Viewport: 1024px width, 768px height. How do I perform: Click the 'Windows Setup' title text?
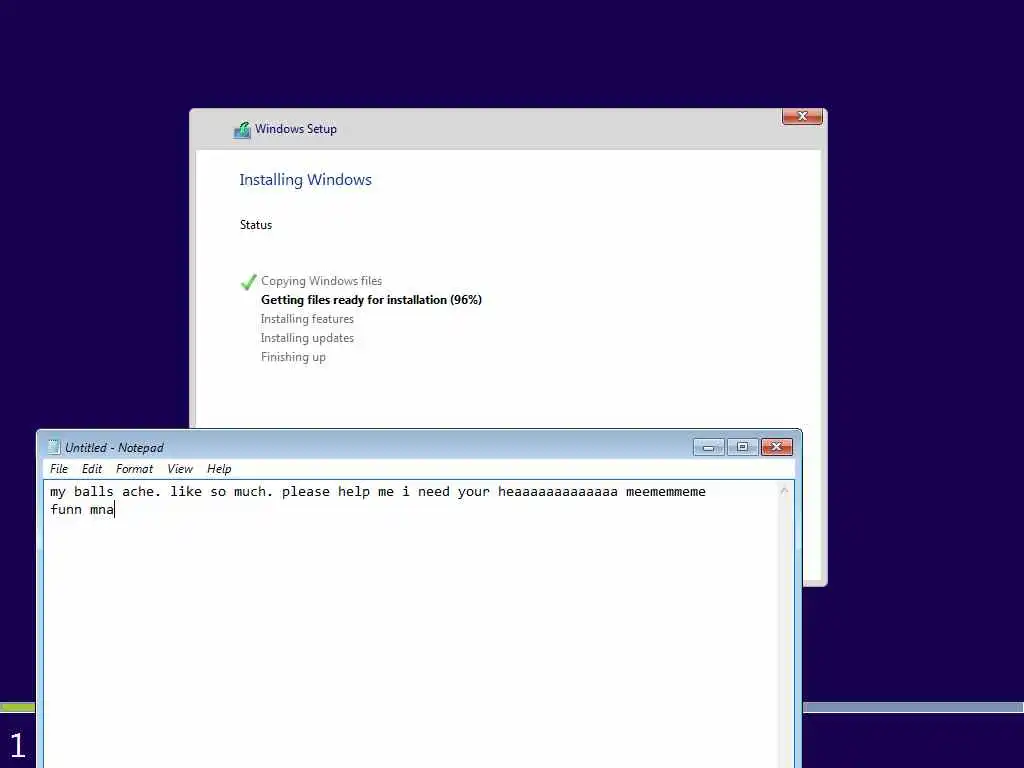click(296, 129)
